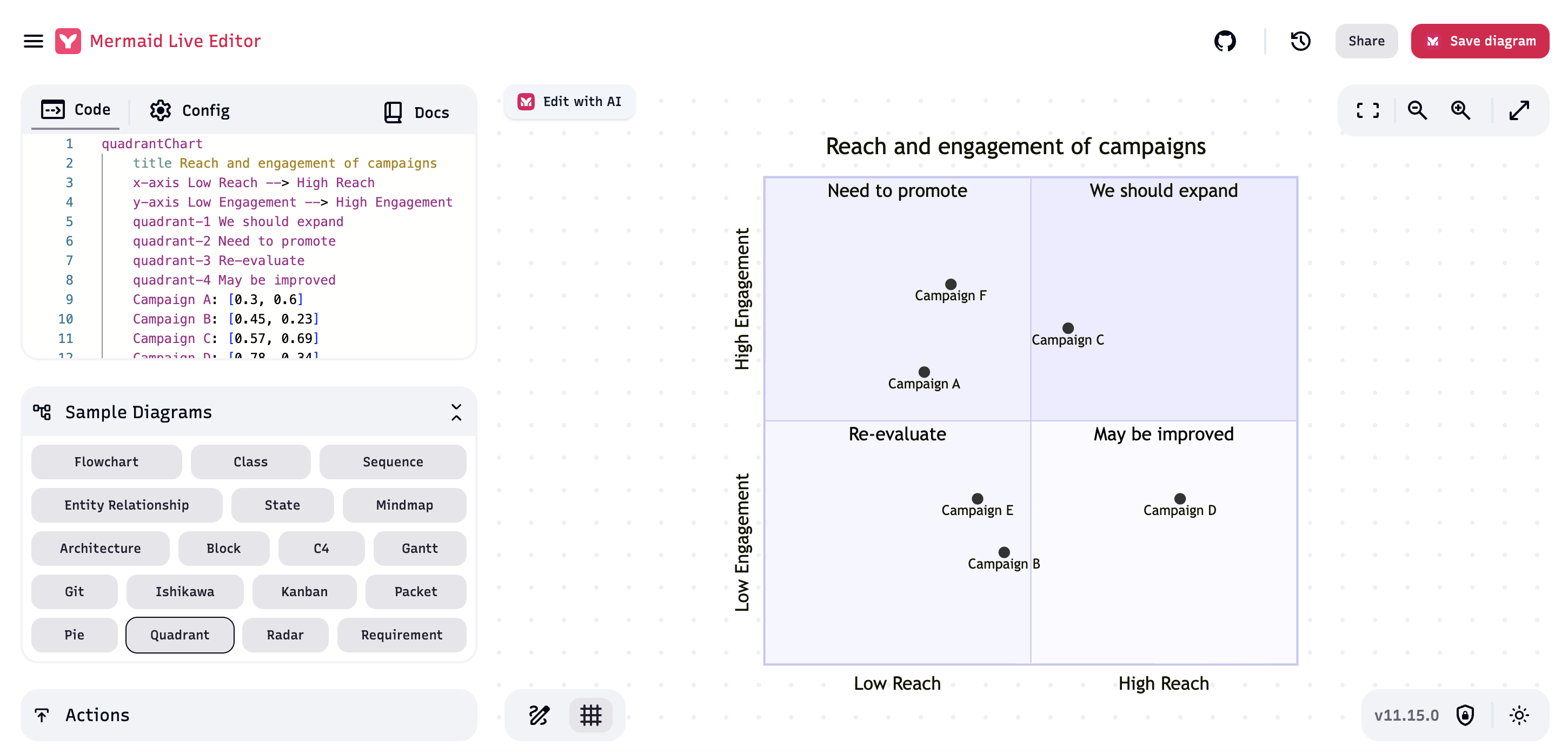Select the Code tab
The width and height of the screenshot is (1568, 752).
(x=76, y=110)
